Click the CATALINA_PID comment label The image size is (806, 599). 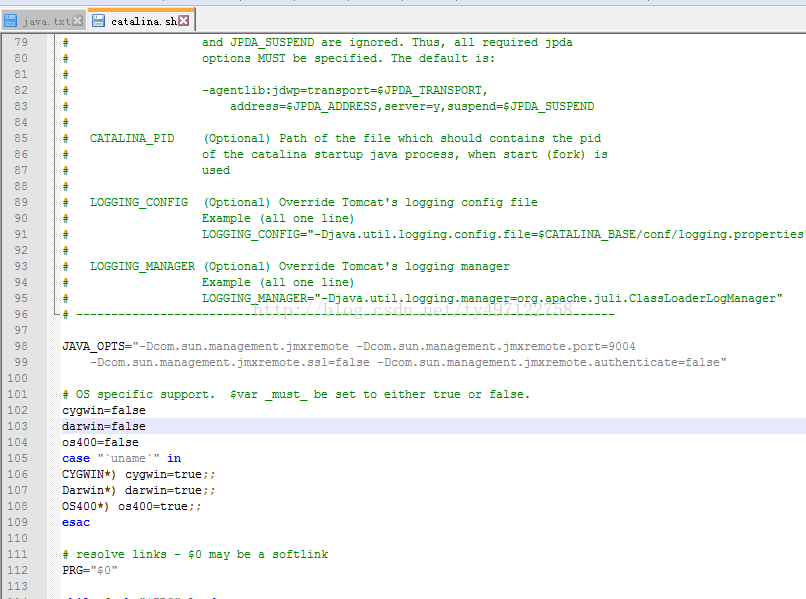(132, 138)
